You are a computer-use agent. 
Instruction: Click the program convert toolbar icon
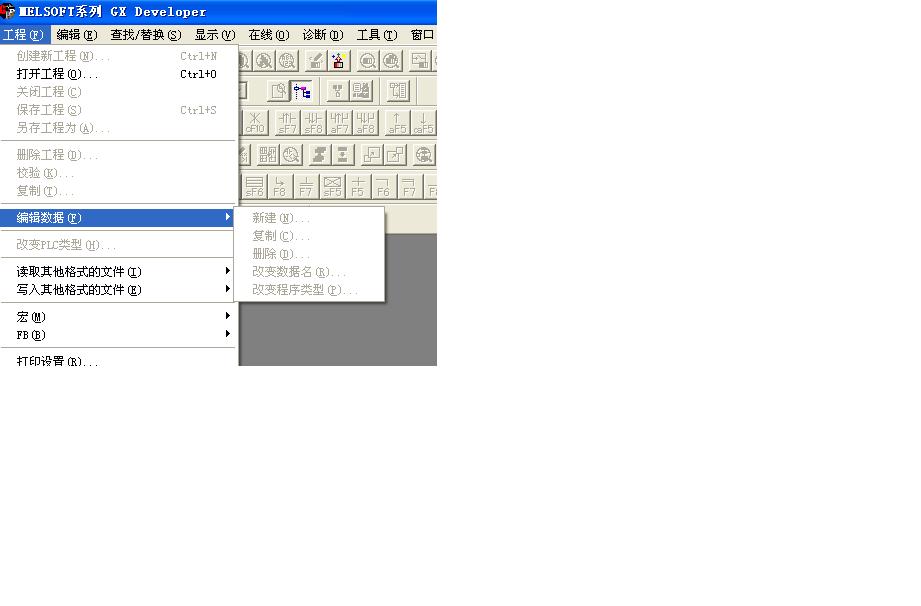[320, 154]
